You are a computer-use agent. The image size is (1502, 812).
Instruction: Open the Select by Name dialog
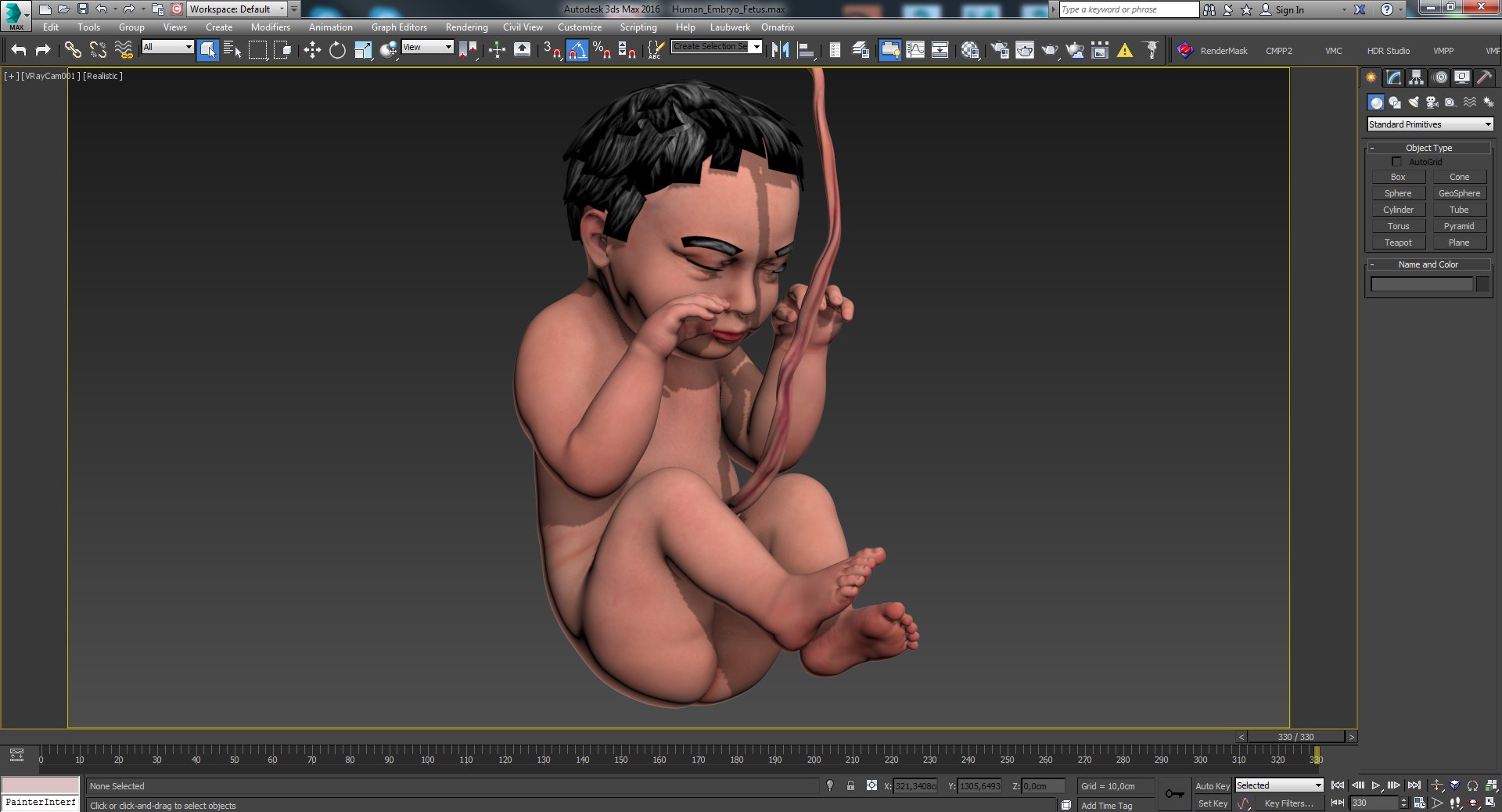[x=232, y=50]
